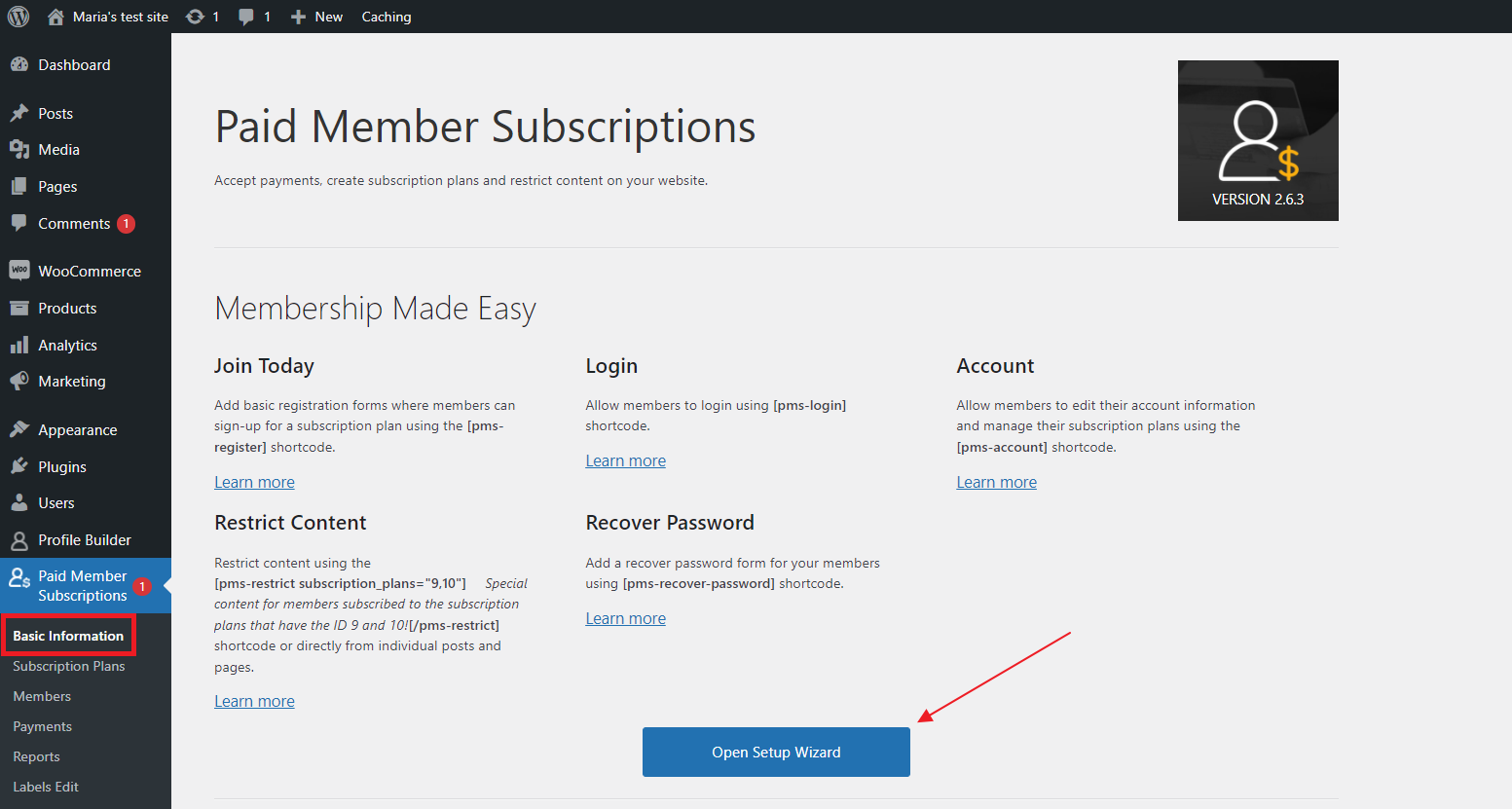Click the plus icon next to New
Screen dimensions: 1512x809
(299, 17)
